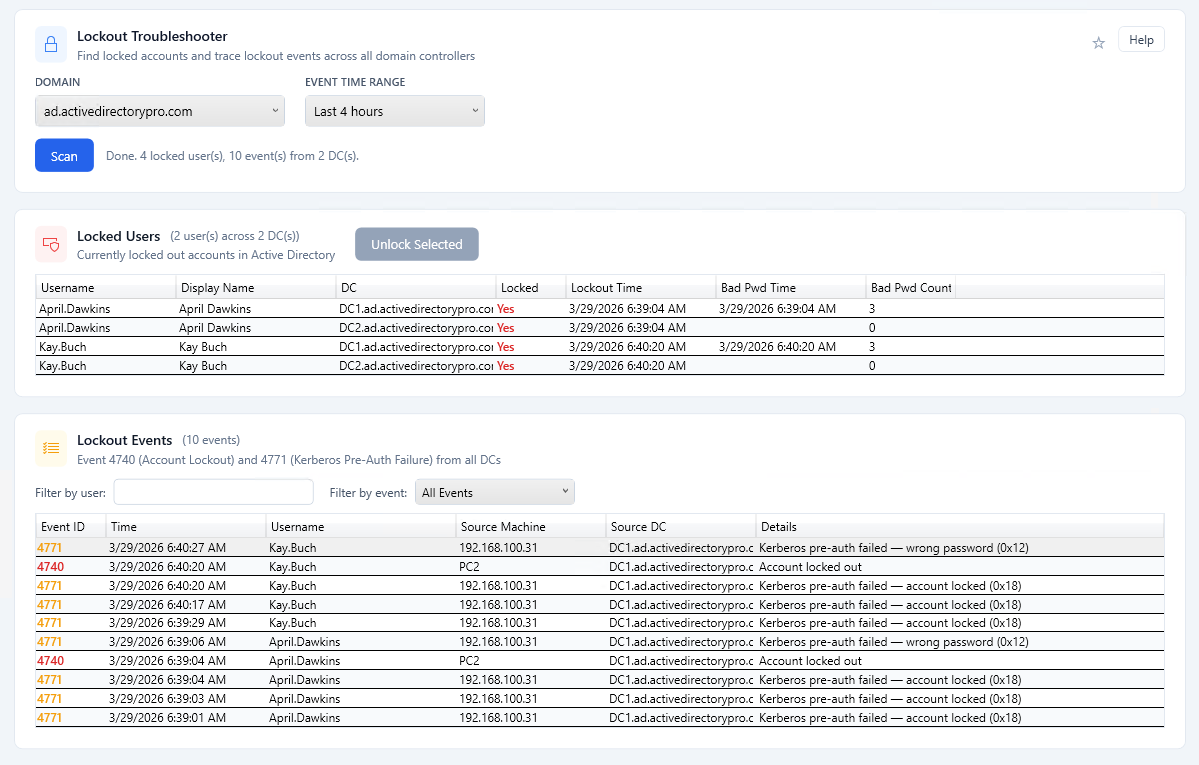Open the Help button
The height and width of the screenshot is (765, 1199).
[x=1141, y=40]
